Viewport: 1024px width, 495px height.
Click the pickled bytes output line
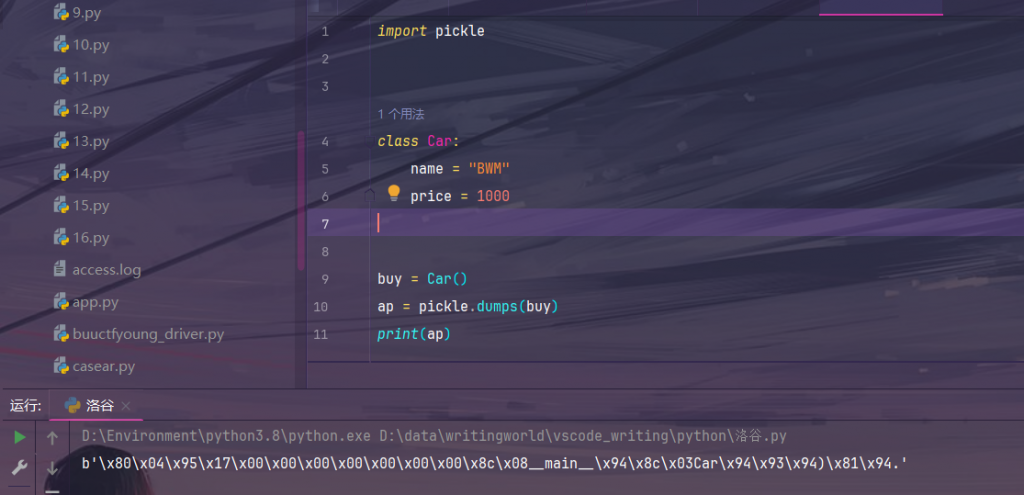(494, 464)
